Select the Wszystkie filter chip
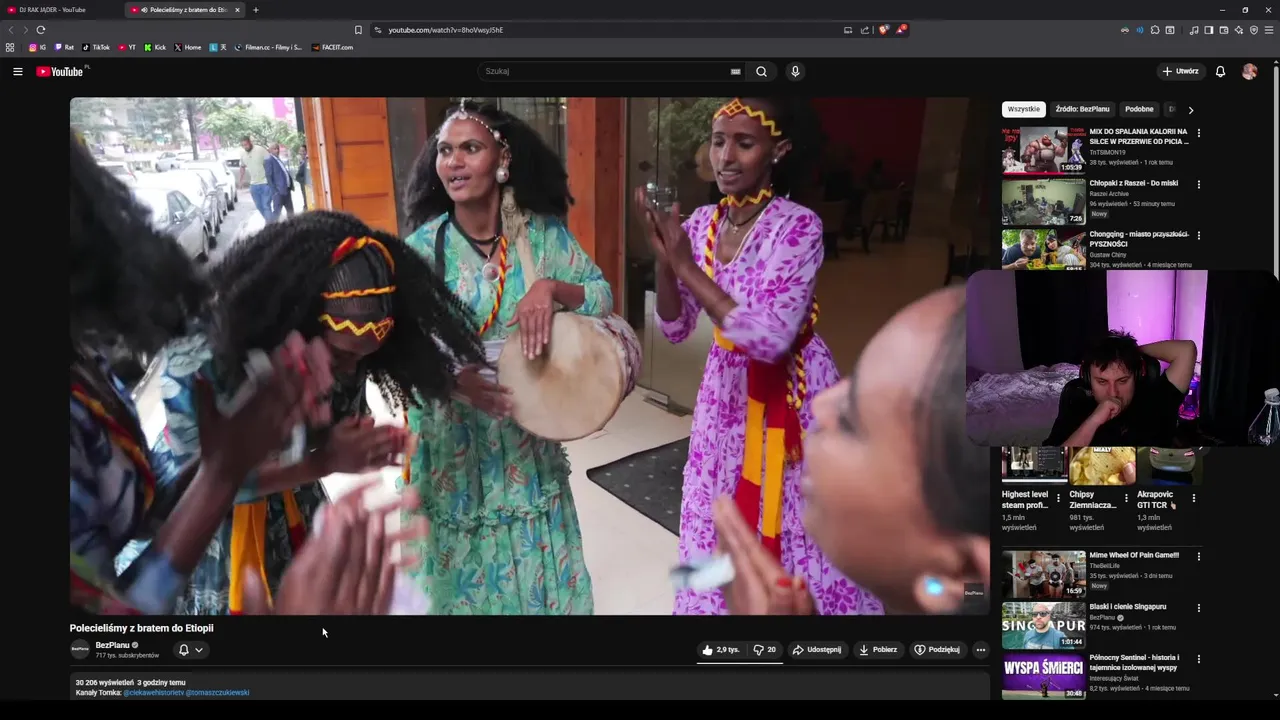The width and height of the screenshot is (1280, 720). pyautogui.click(x=1023, y=109)
